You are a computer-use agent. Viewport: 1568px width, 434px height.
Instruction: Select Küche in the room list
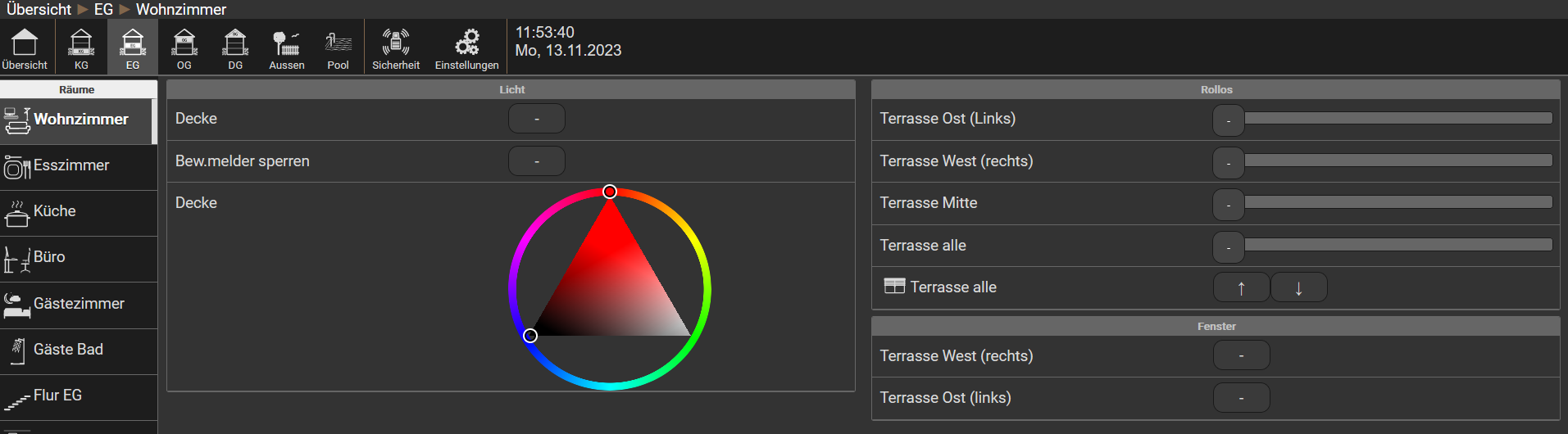pos(78,212)
